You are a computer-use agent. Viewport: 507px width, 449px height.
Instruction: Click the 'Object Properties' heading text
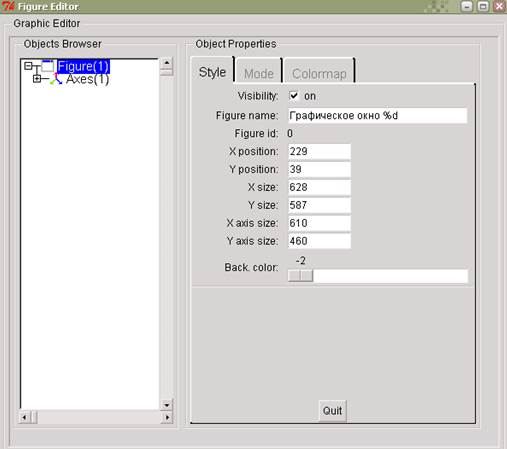pyautogui.click(x=236, y=44)
